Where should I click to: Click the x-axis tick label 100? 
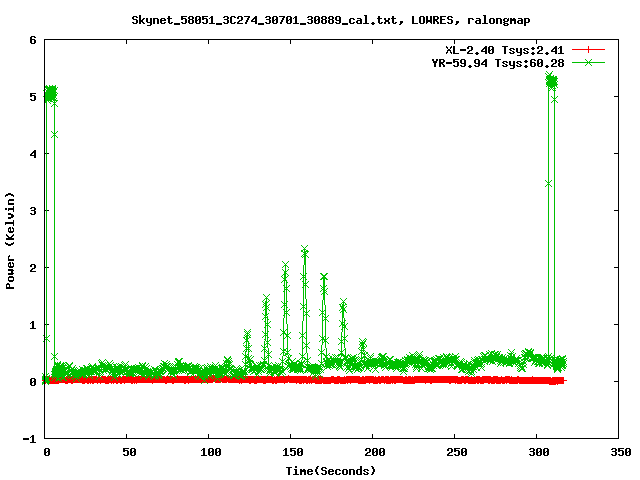point(211,452)
